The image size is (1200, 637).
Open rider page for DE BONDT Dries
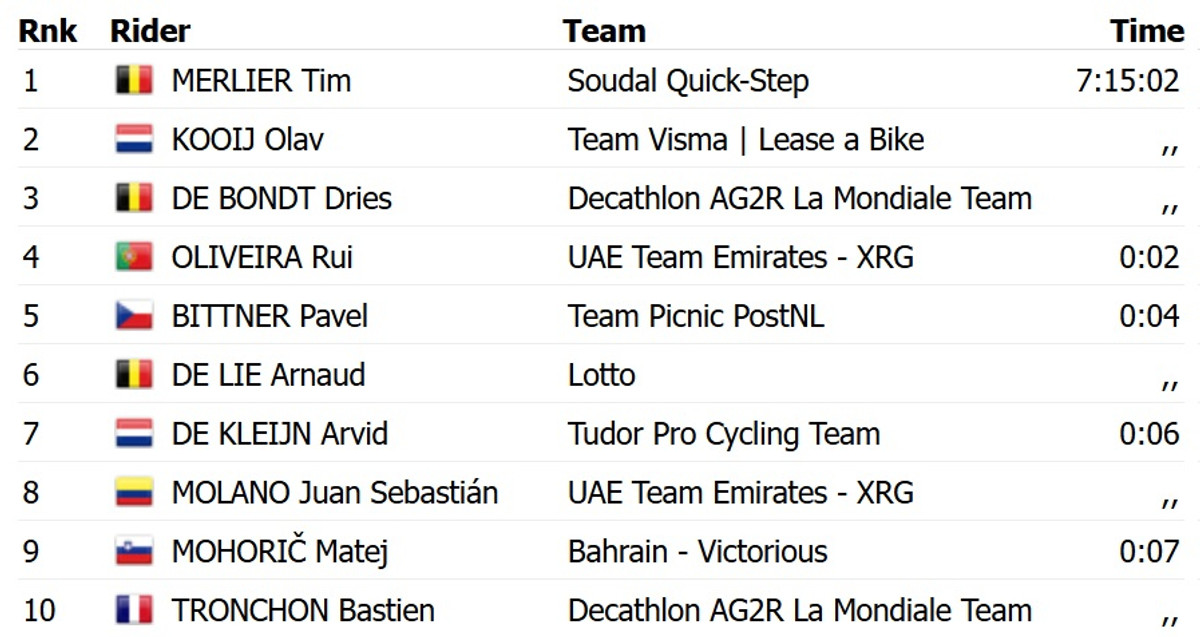[281, 198]
